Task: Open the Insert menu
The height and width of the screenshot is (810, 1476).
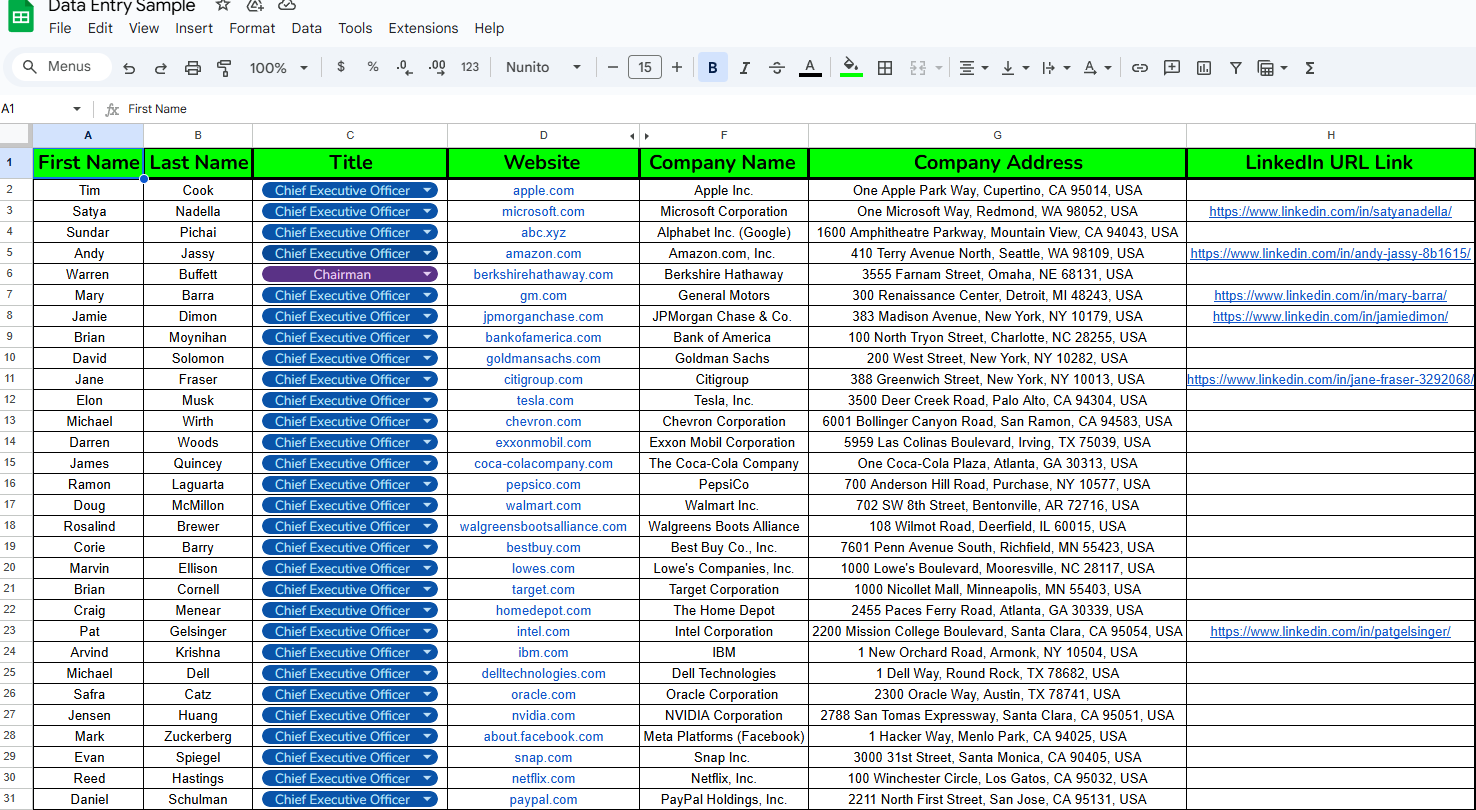Action: 194,28
